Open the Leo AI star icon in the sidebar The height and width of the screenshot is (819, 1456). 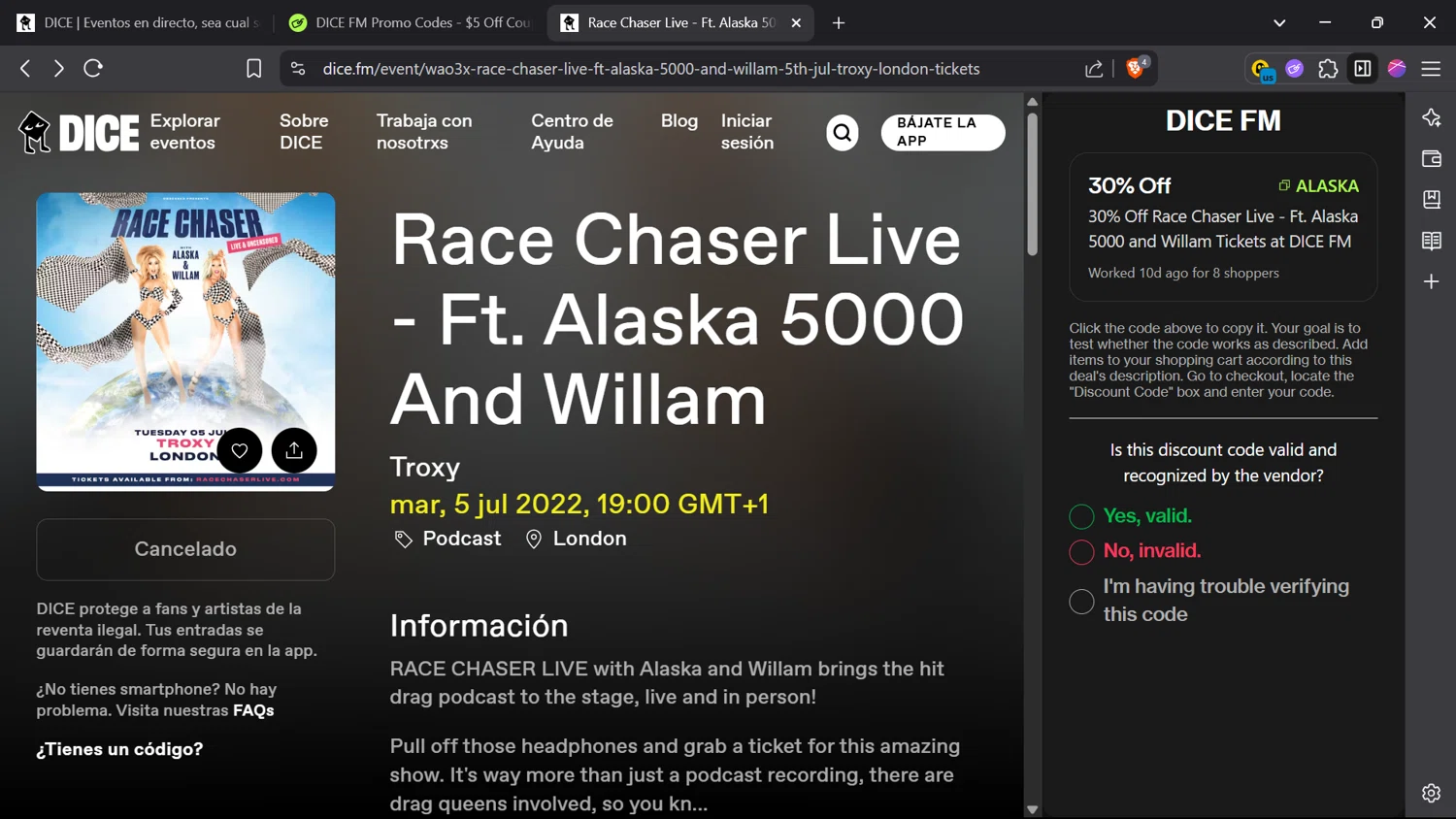[1431, 117]
